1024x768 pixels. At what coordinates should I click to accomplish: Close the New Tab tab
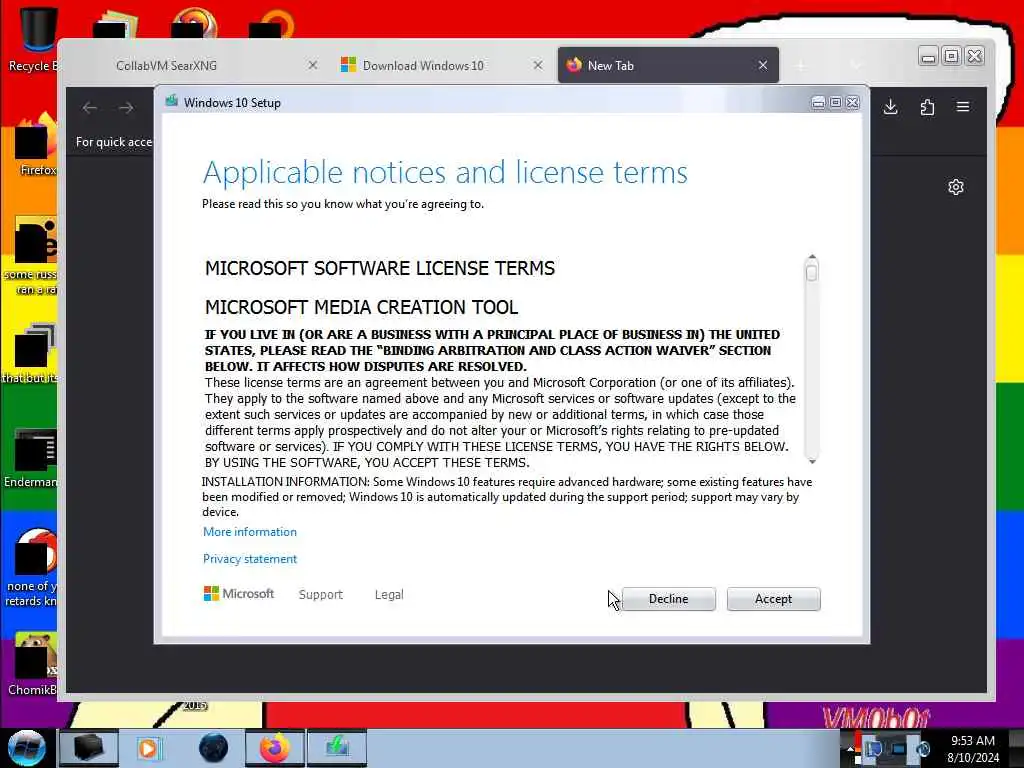click(763, 65)
